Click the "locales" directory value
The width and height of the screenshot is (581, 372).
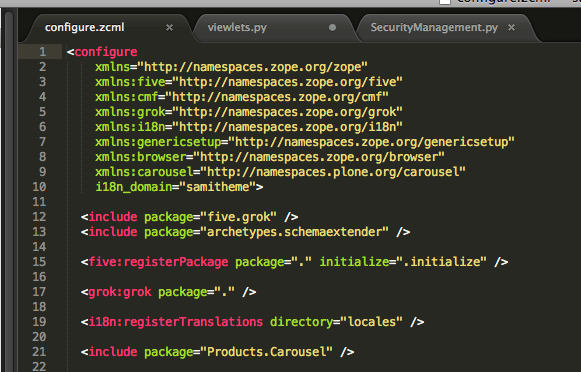tap(371, 322)
